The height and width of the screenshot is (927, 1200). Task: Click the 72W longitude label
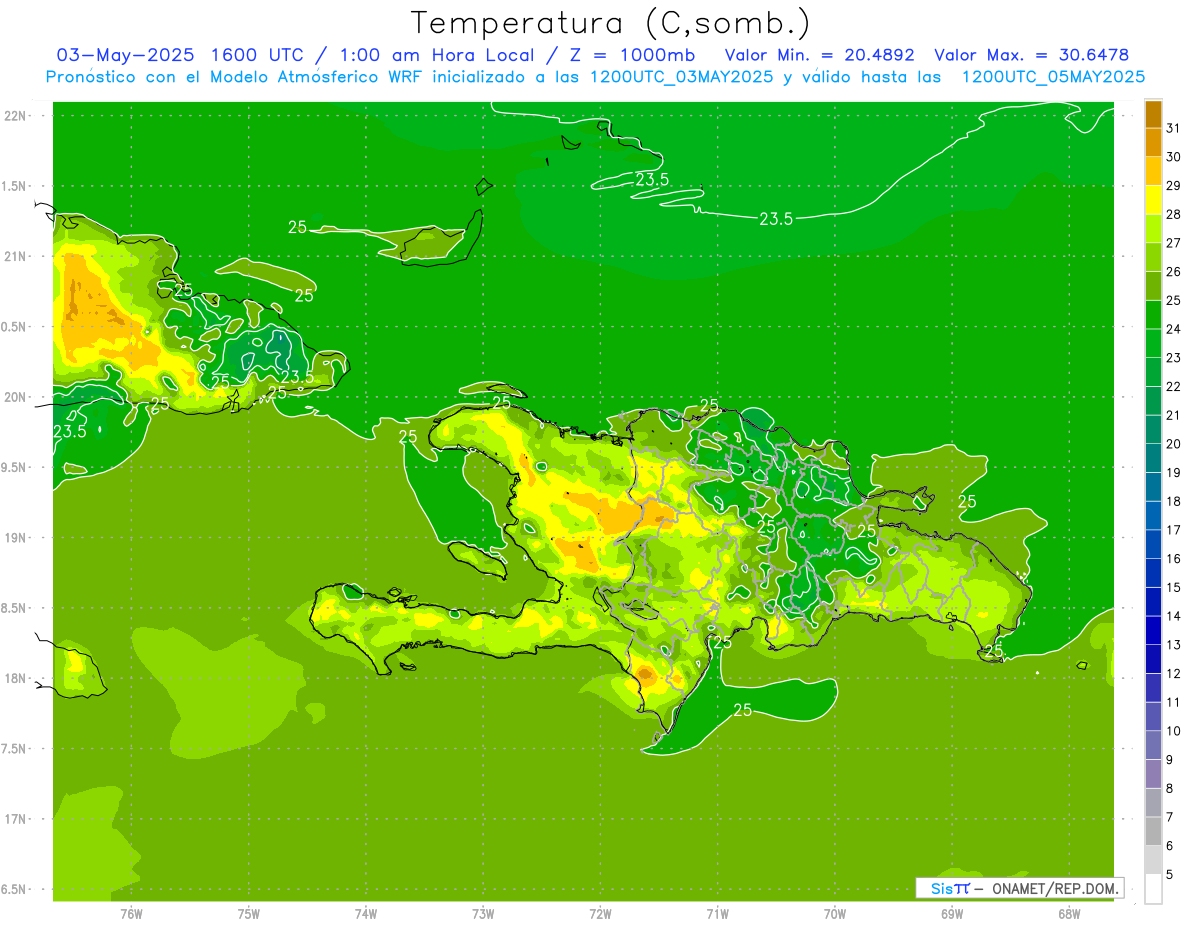[x=600, y=913]
